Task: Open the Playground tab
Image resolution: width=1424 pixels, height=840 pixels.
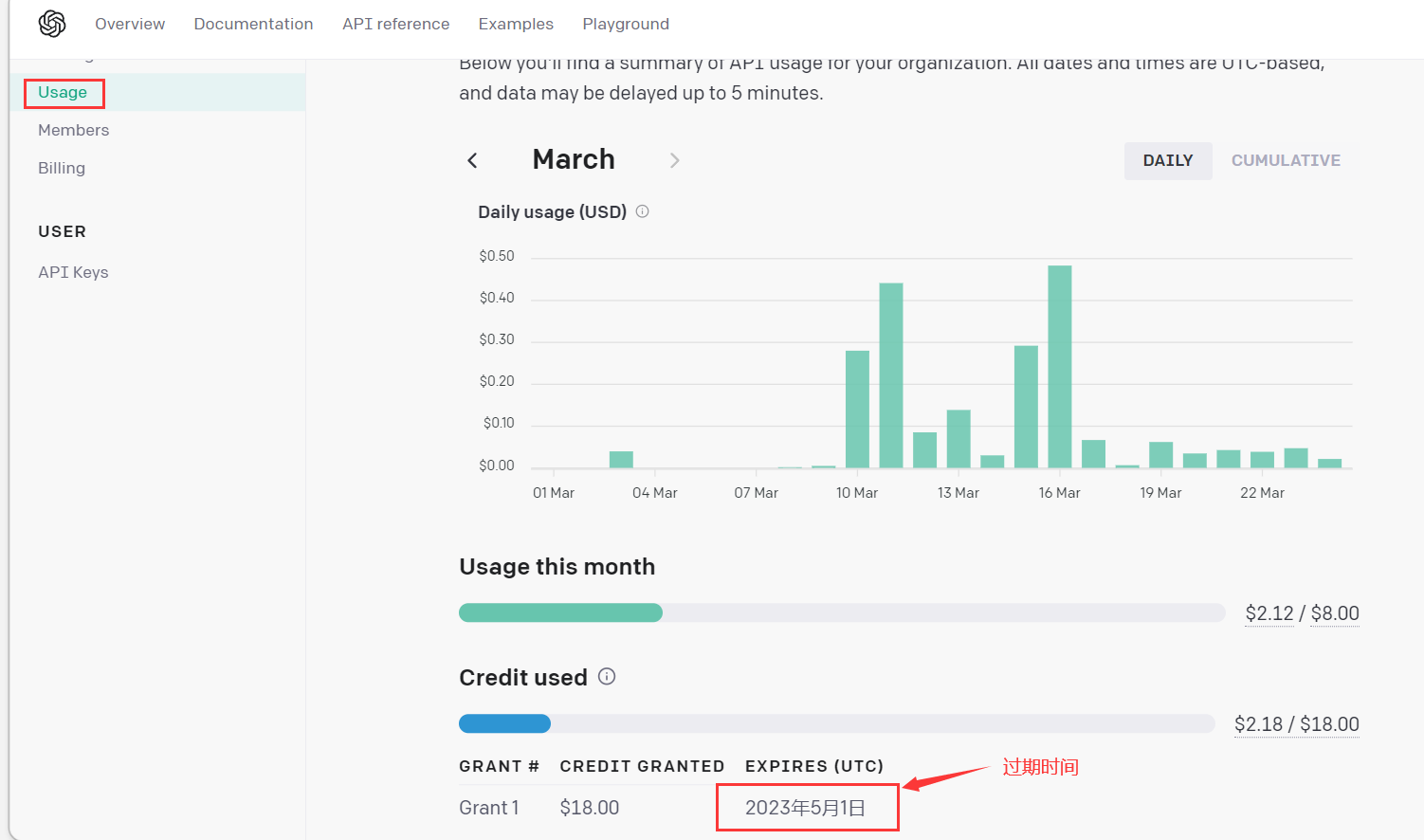Action: point(626,24)
